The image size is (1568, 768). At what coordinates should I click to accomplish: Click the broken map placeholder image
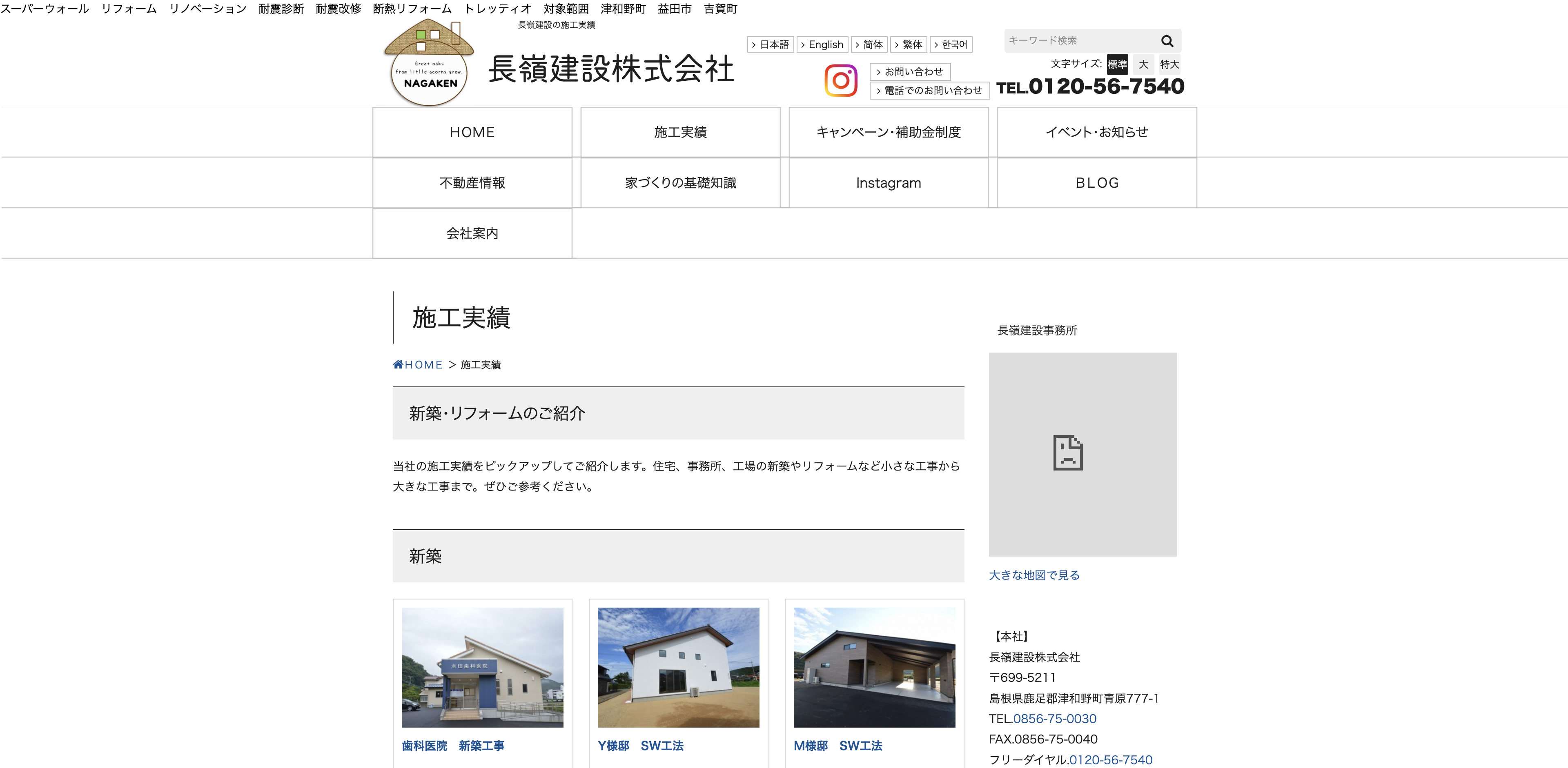pos(1082,454)
